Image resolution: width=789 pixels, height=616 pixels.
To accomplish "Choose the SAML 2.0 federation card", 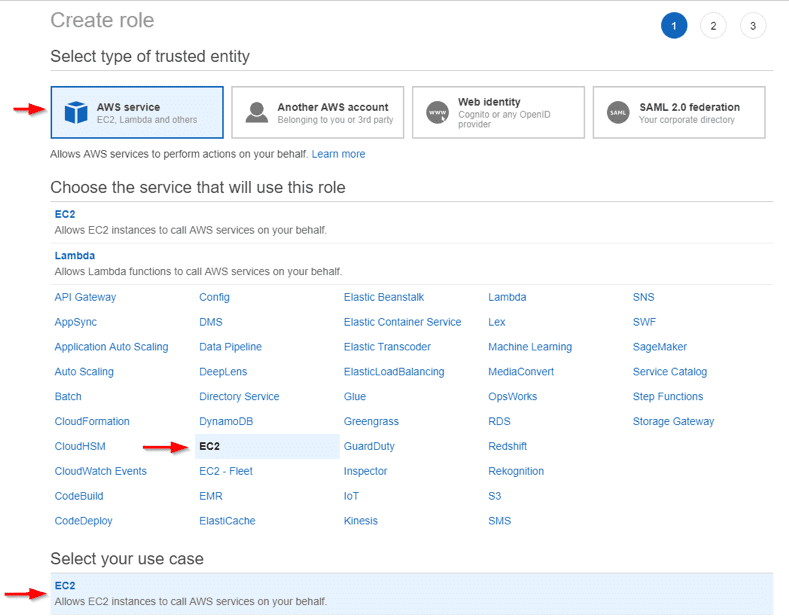I will pyautogui.click(x=679, y=112).
